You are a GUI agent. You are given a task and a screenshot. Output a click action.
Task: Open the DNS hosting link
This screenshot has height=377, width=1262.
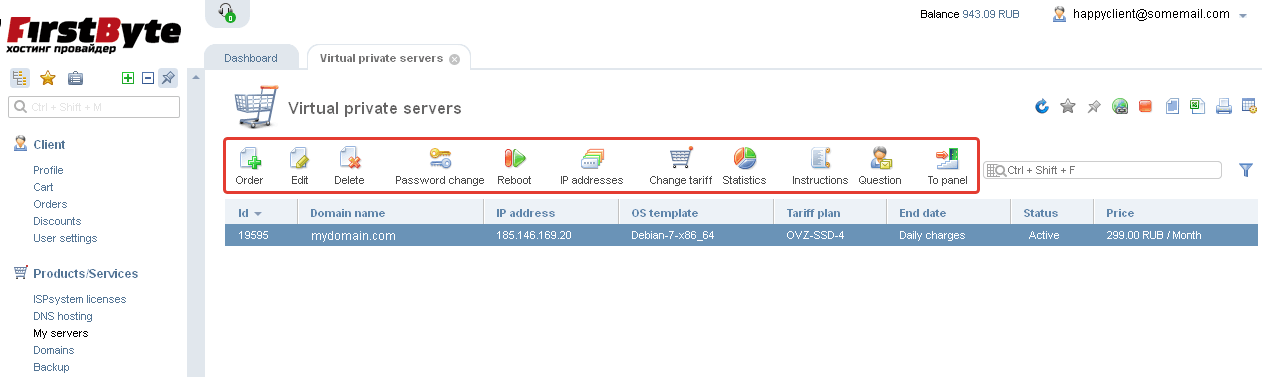click(62, 316)
